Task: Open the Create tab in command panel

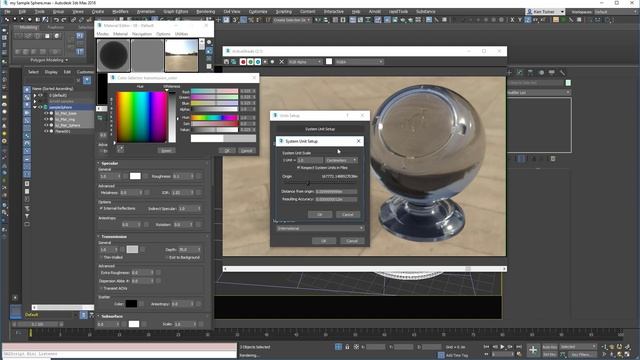Action: coord(509,72)
